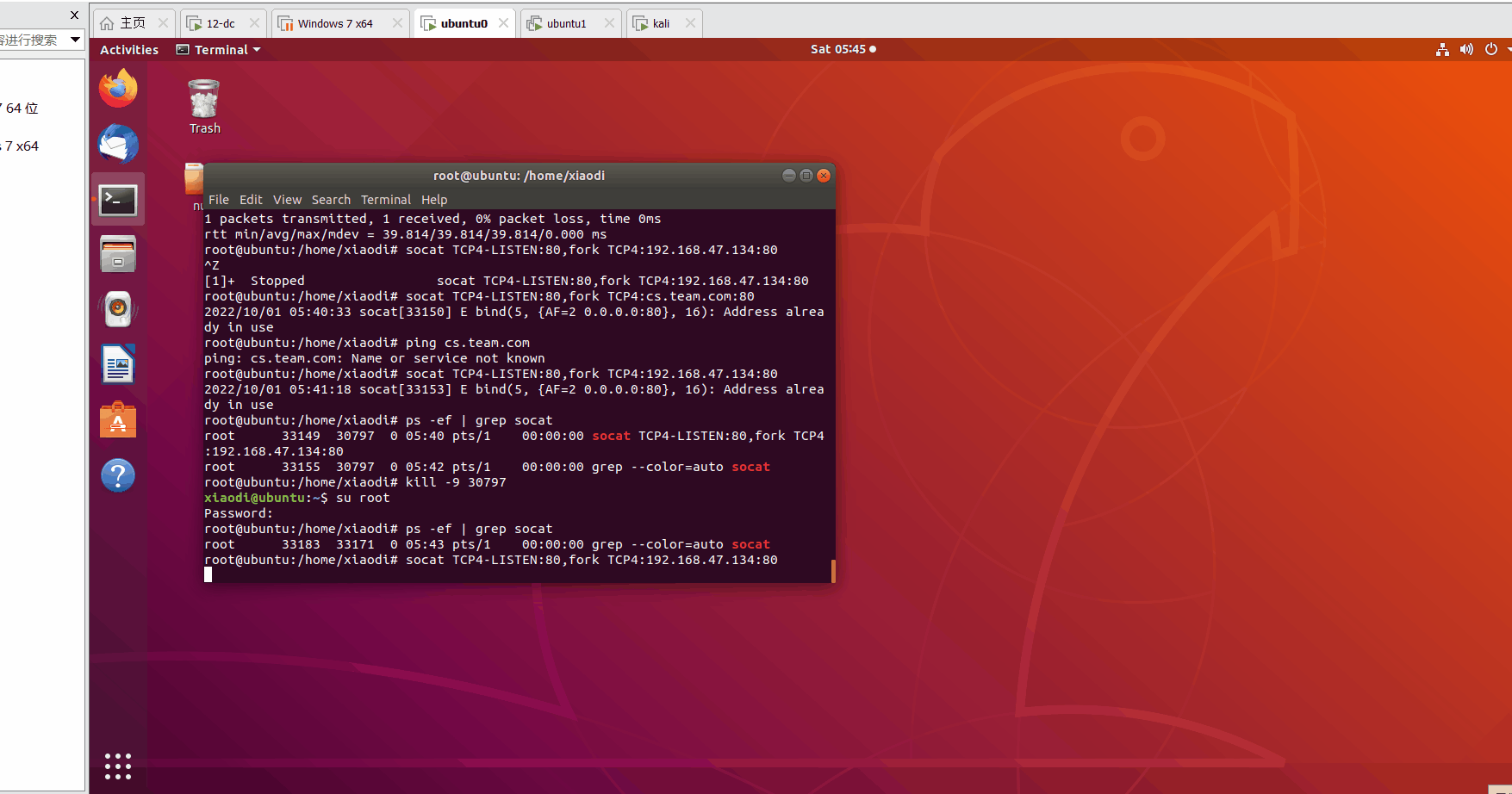This screenshot has width=1512, height=794.
Task: Click the '[1]+ Stopped' job line
Action: pos(507,281)
